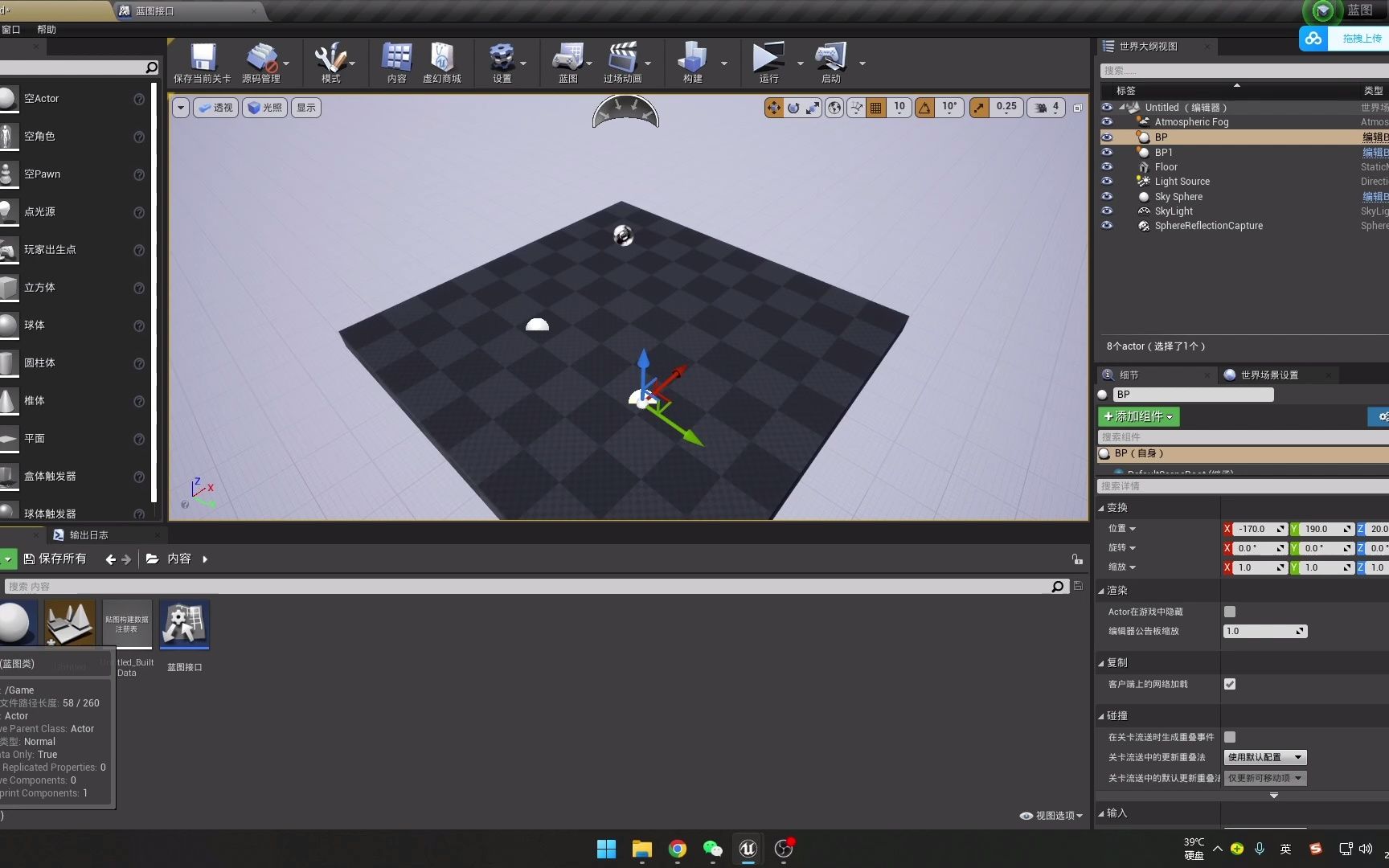This screenshot has height=868, width=1389.
Task: Click the 内容 folder path breadcrumb
Action: [179, 559]
